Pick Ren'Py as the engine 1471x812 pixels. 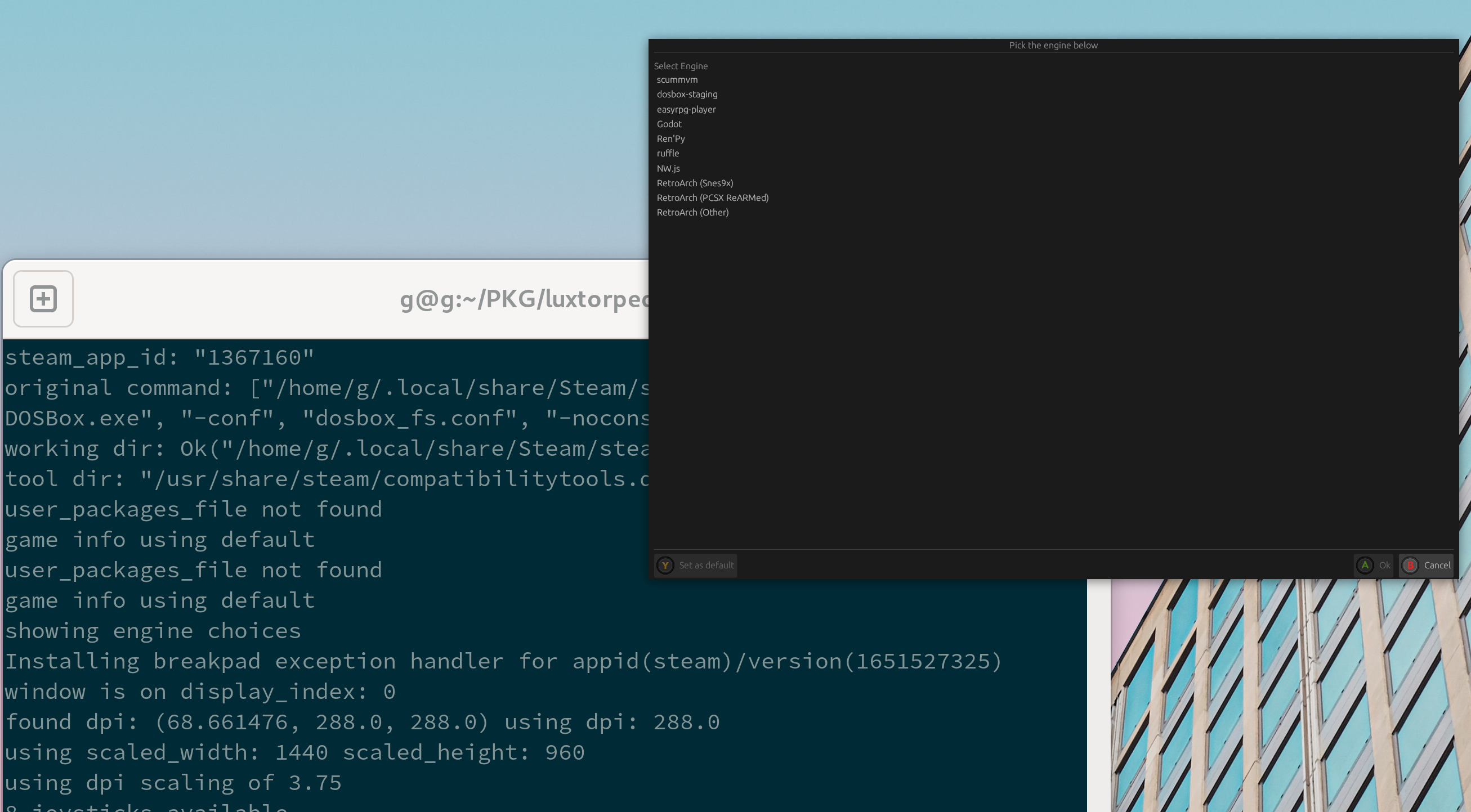(671, 138)
